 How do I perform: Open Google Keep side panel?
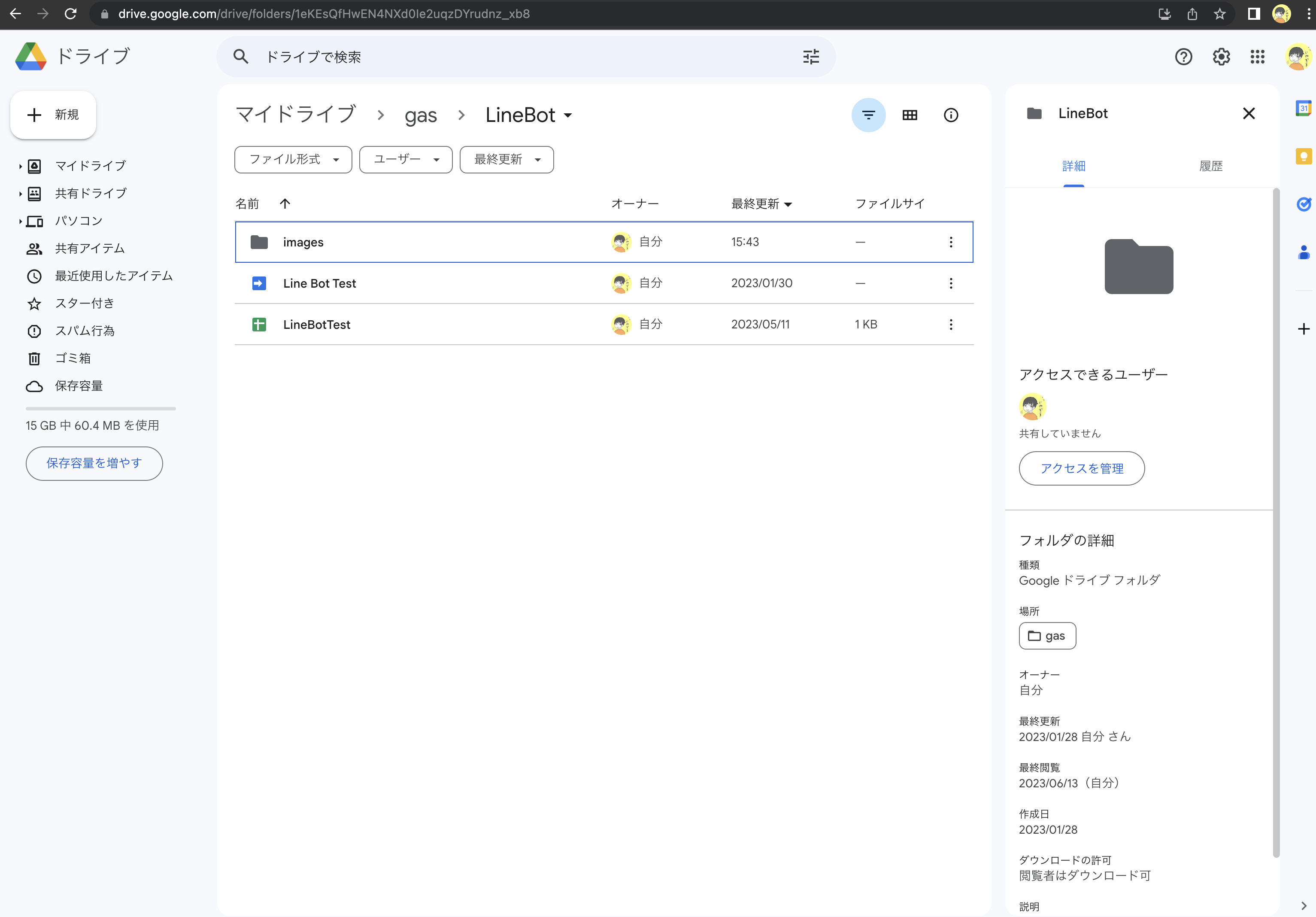1304,156
